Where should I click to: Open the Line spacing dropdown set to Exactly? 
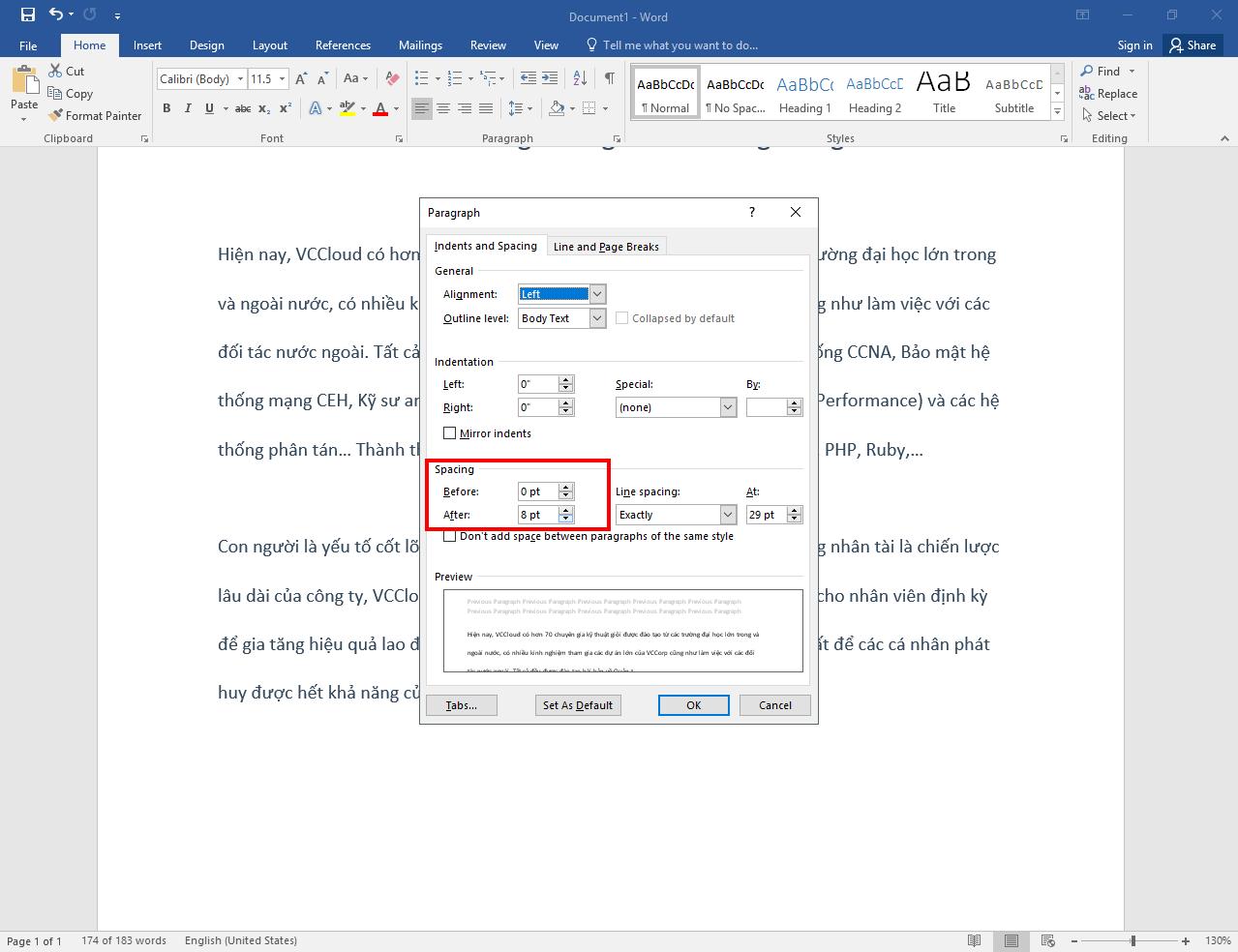click(x=728, y=515)
